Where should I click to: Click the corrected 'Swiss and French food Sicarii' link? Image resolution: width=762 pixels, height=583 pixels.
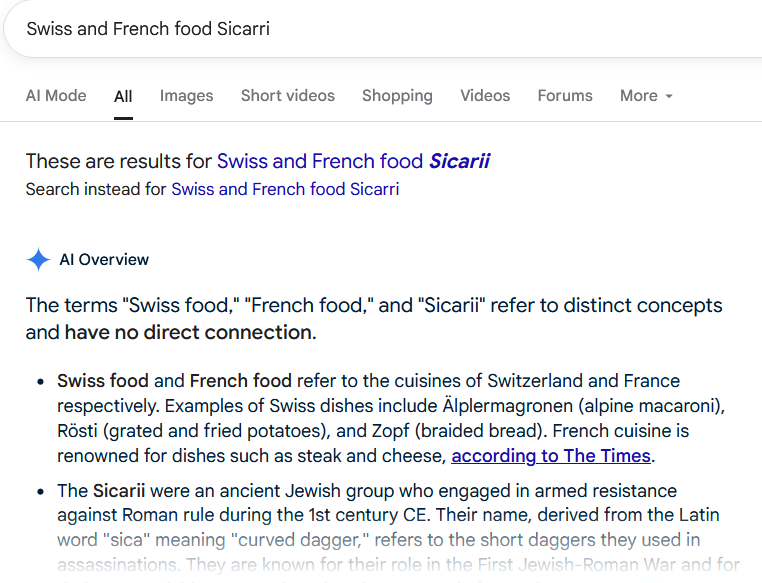click(353, 161)
